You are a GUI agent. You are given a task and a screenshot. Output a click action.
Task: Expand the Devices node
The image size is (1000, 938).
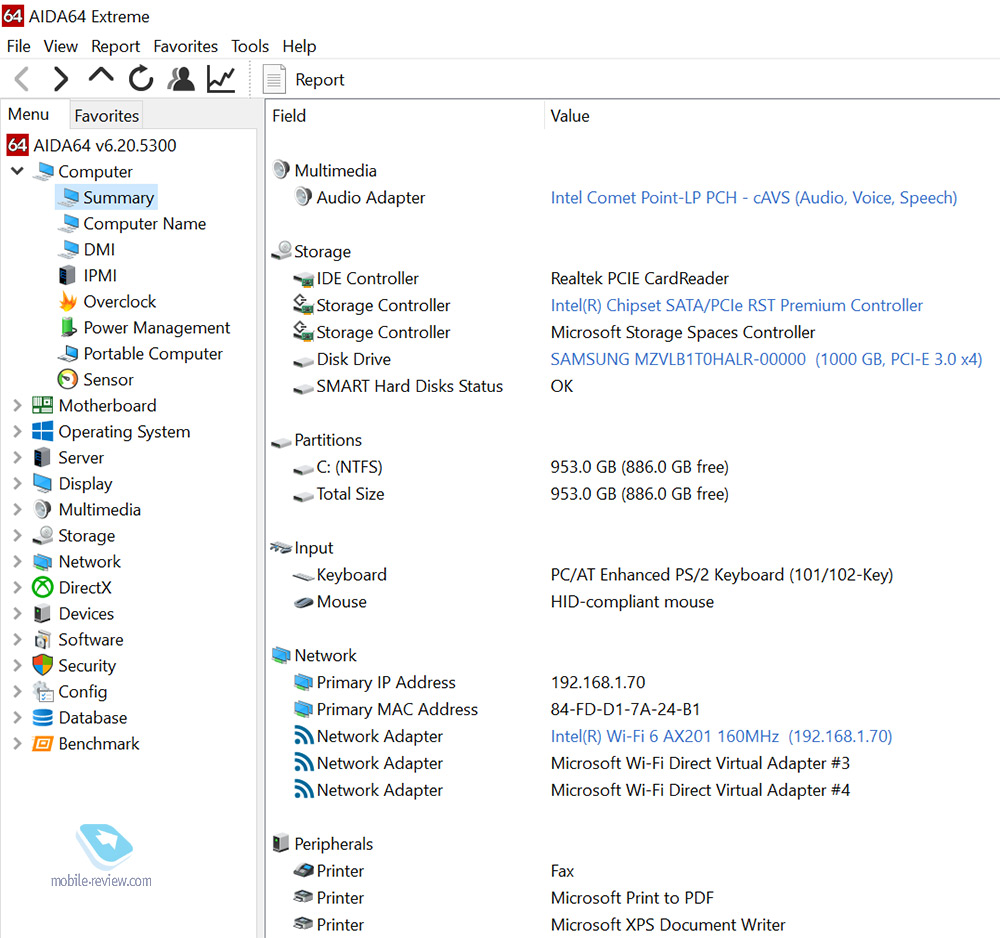pos(17,613)
